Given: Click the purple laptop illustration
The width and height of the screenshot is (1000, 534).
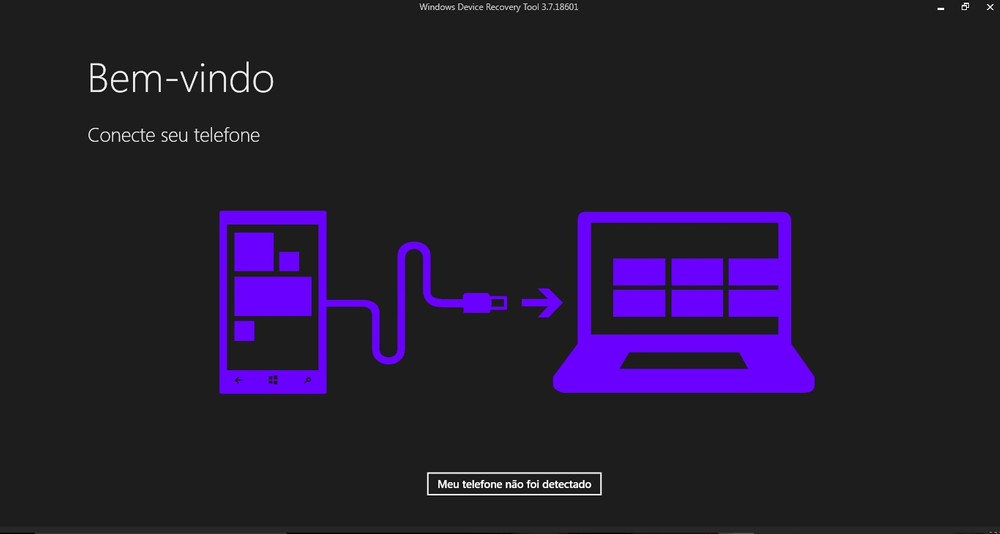Looking at the screenshot, I should pos(684,301).
